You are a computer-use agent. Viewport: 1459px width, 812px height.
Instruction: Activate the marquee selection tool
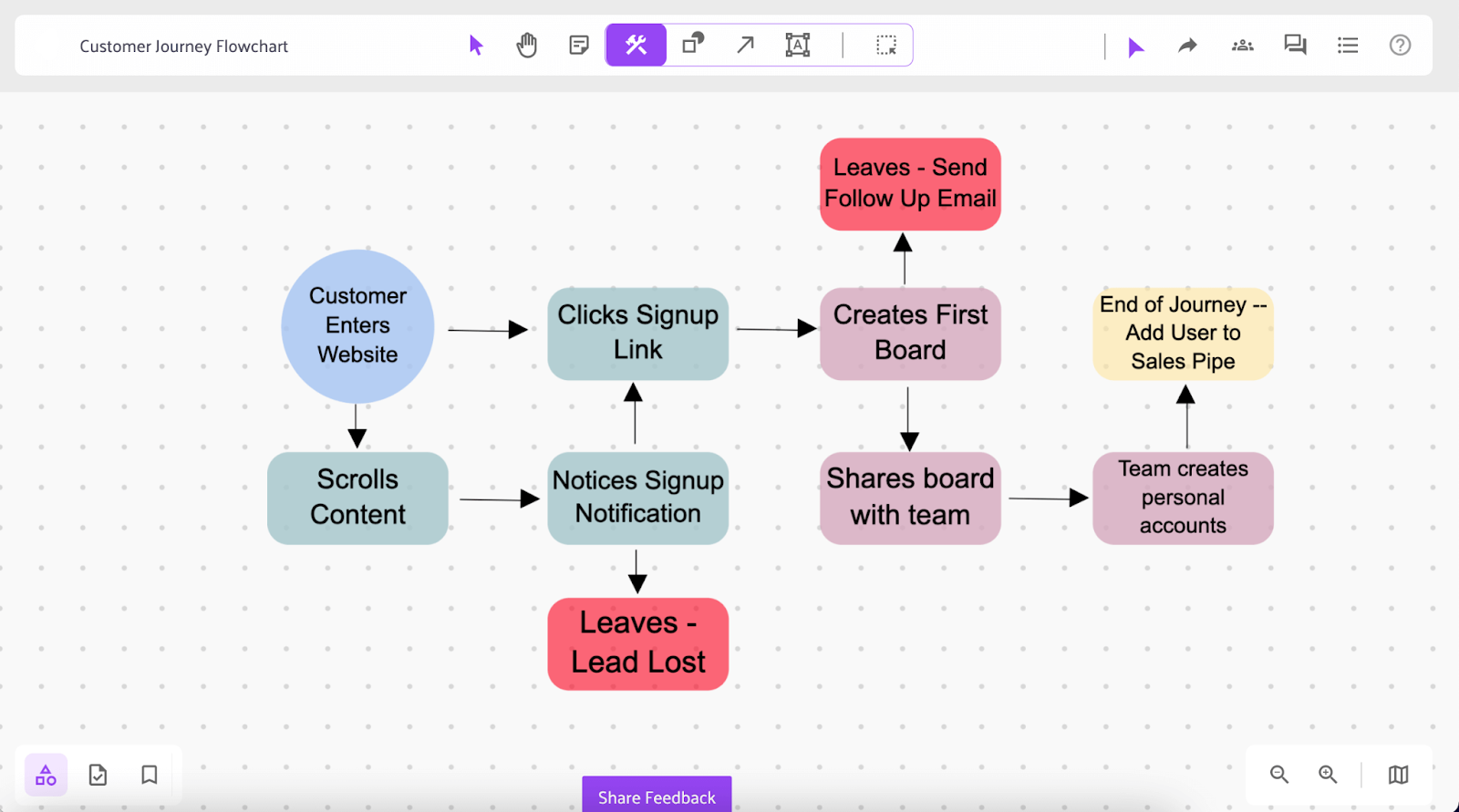click(x=886, y=45)
